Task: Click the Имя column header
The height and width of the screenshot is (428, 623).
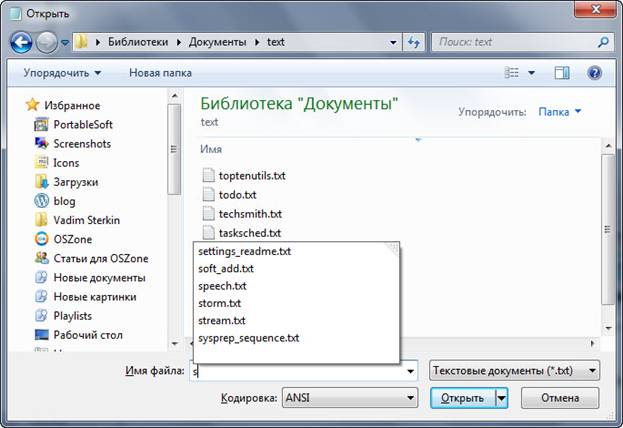Action: coord(211,149)
